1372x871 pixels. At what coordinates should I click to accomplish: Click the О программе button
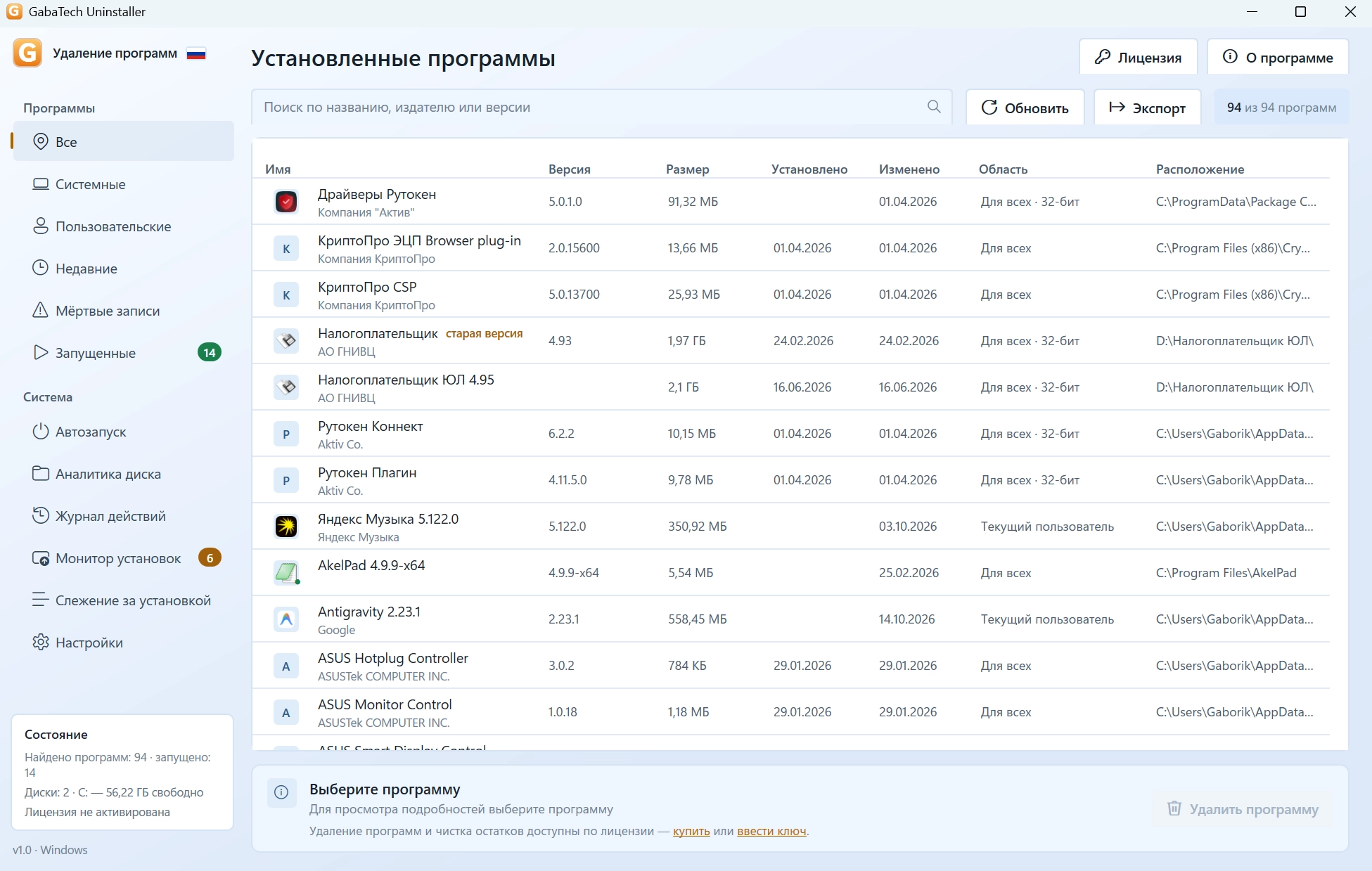click(x=1277, y=57)
